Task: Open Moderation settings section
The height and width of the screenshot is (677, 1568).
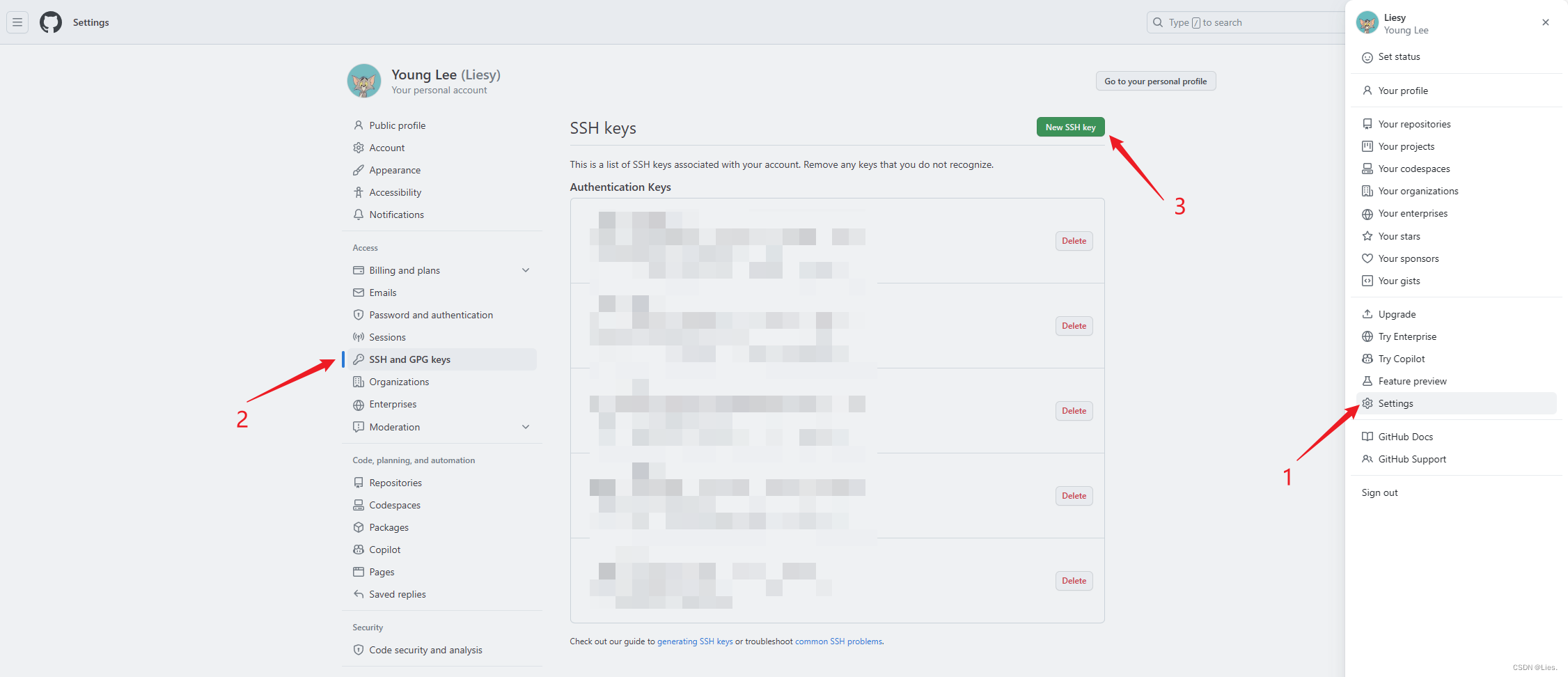Action: pyautogui.click(x=441, y=427)
